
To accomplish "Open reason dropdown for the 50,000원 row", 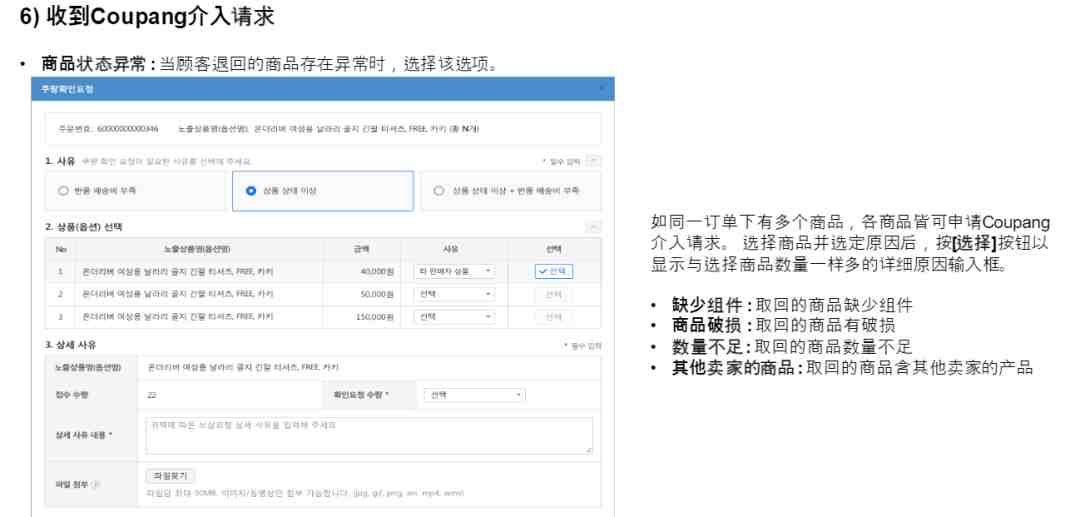I will tap(454, 294).
